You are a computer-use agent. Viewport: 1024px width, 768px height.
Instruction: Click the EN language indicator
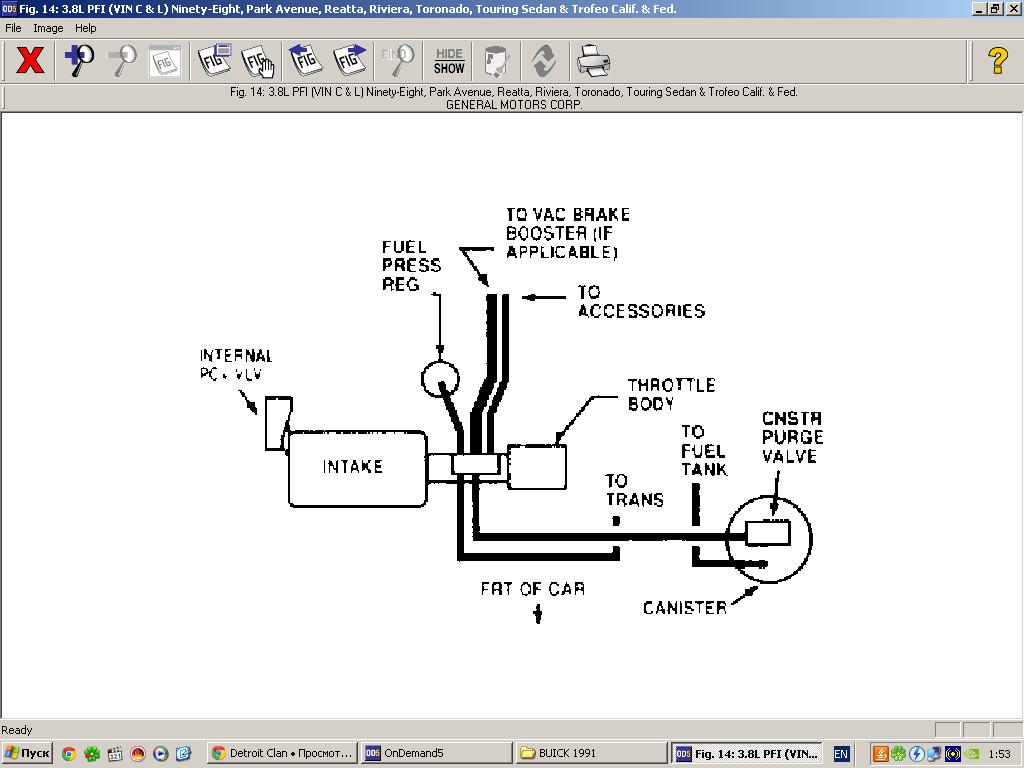tap(841, 754)
